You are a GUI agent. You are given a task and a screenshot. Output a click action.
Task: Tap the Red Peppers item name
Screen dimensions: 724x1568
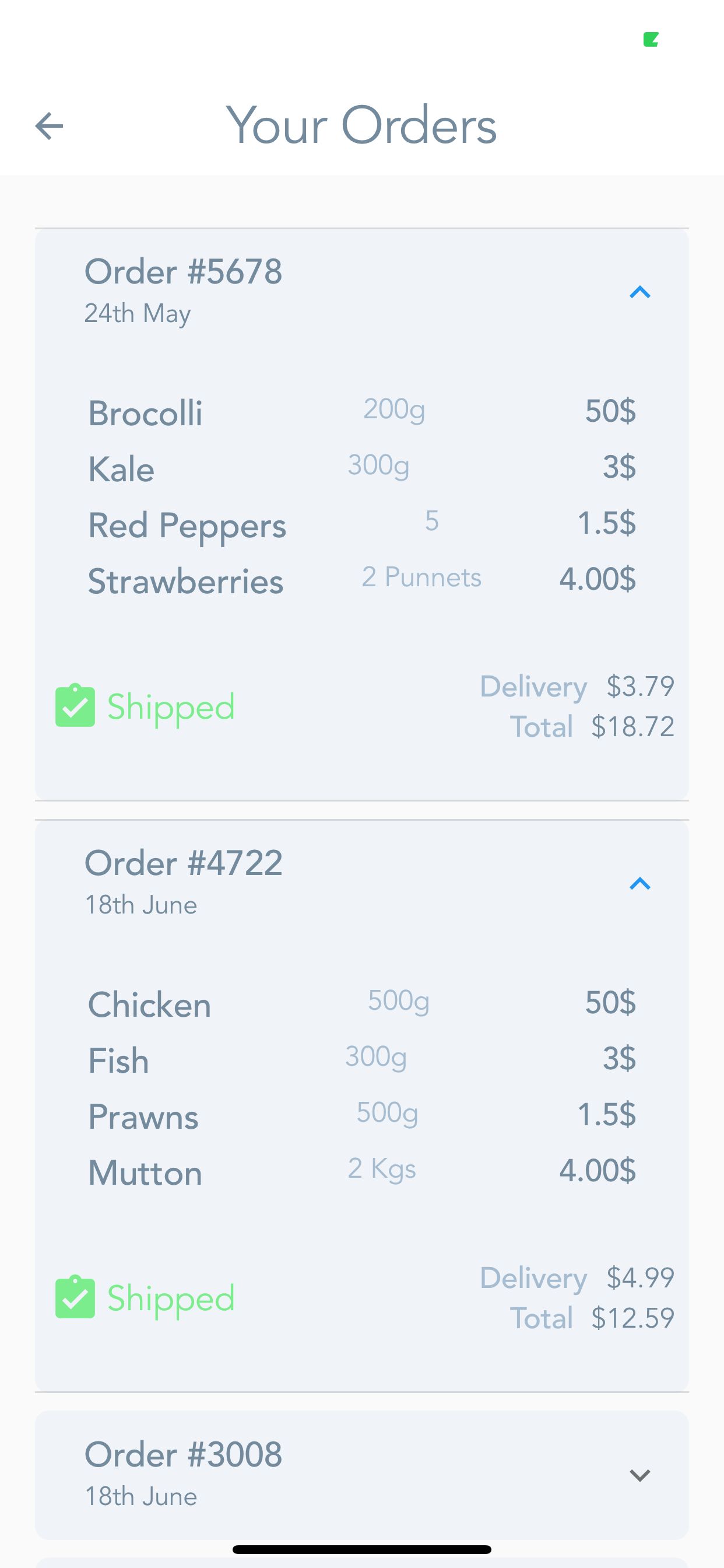pos(187,526)
